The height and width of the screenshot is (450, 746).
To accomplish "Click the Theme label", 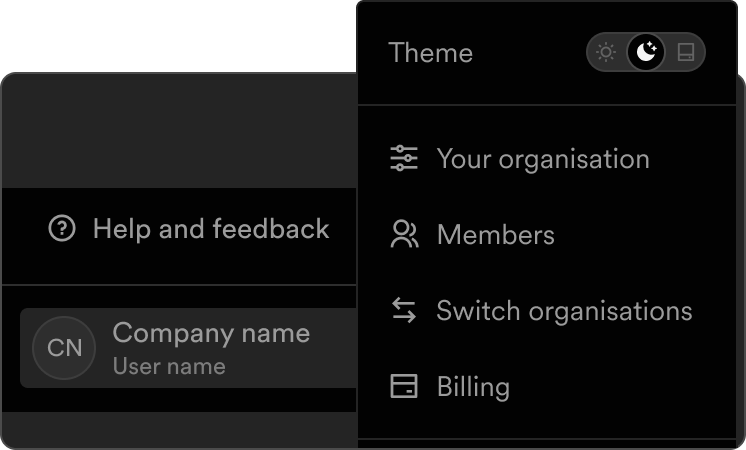I will tap(430, 53).
